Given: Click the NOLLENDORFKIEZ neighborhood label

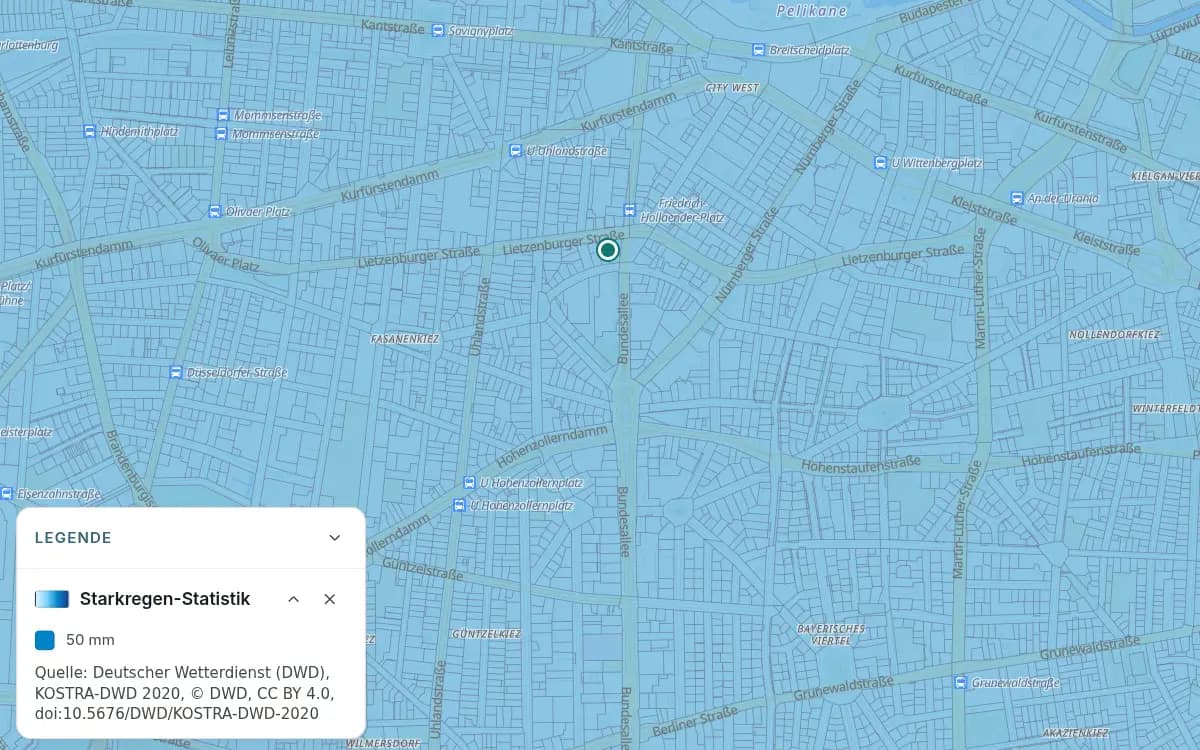Looking at the screenshot, I should pos(1114,334).
